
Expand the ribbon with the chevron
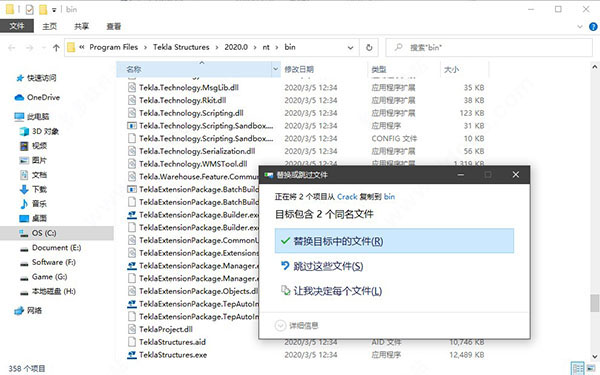(580, 26)
